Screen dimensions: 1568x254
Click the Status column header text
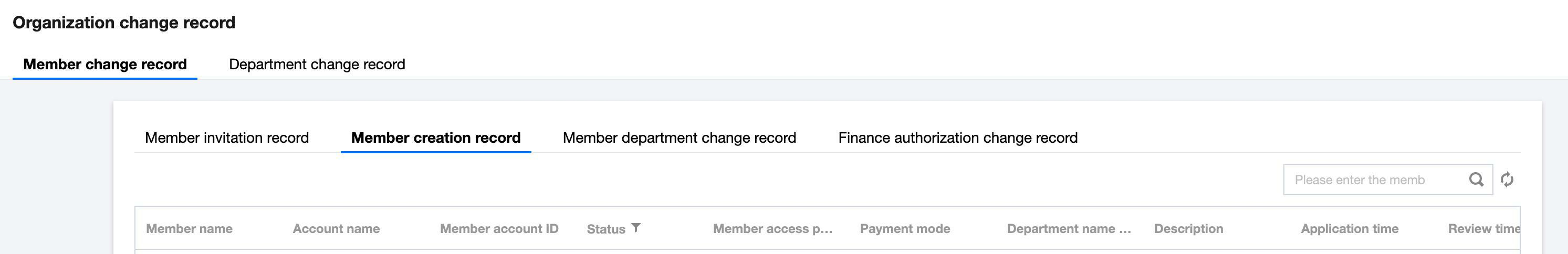point(605,229)
